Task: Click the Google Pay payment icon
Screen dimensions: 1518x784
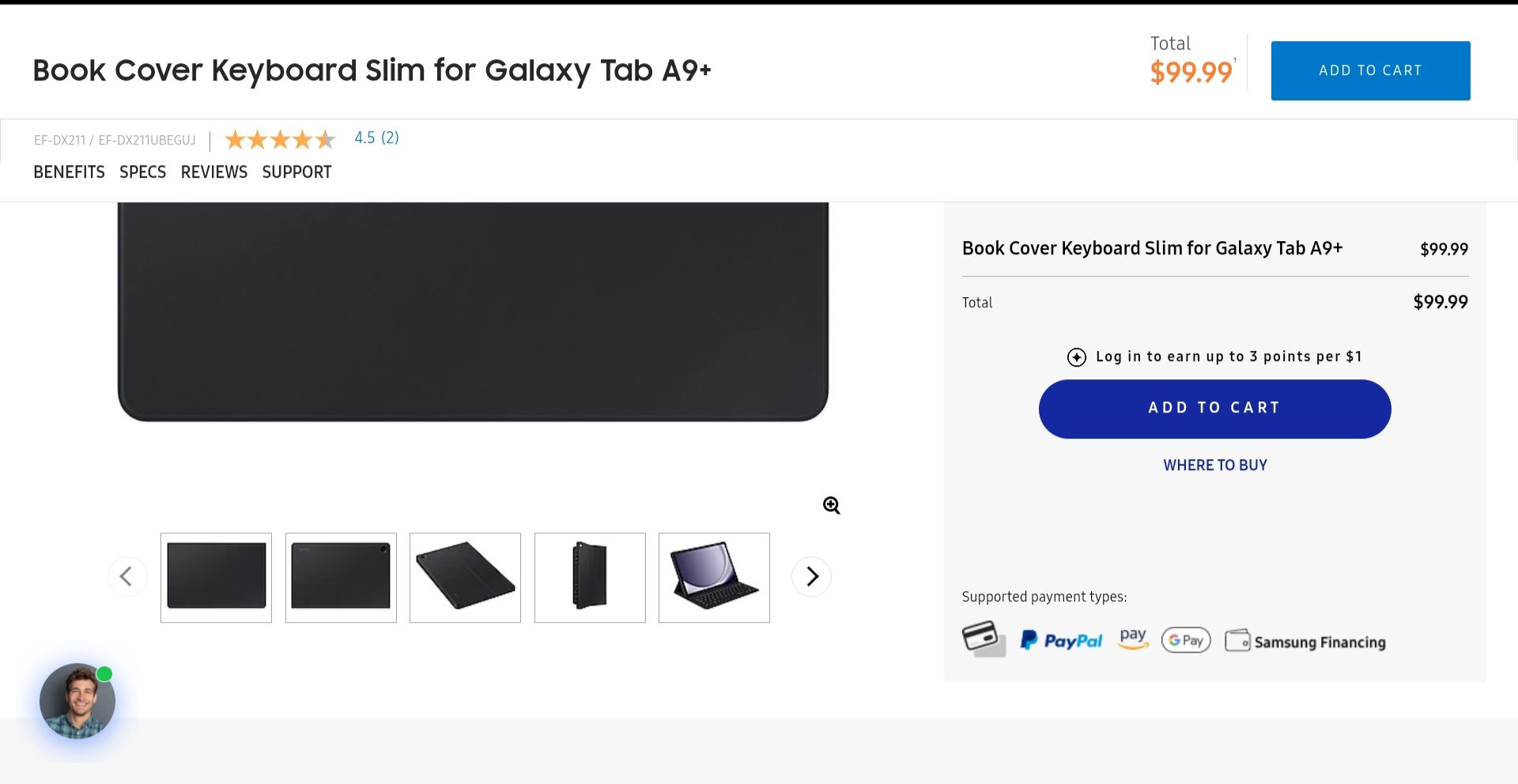Action: 1185,640
